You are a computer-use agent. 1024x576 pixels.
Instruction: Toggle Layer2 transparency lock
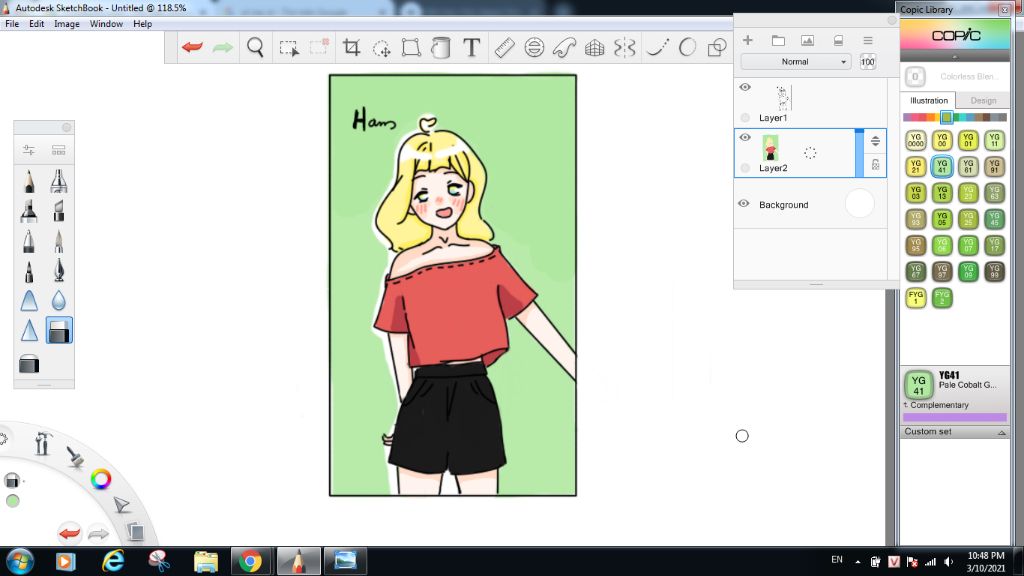[x=875, y=165]
